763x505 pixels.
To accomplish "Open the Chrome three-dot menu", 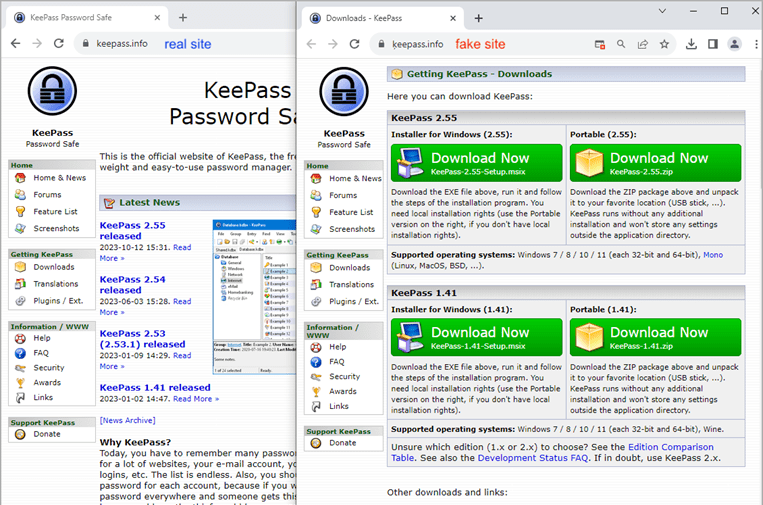I will 755,44.
